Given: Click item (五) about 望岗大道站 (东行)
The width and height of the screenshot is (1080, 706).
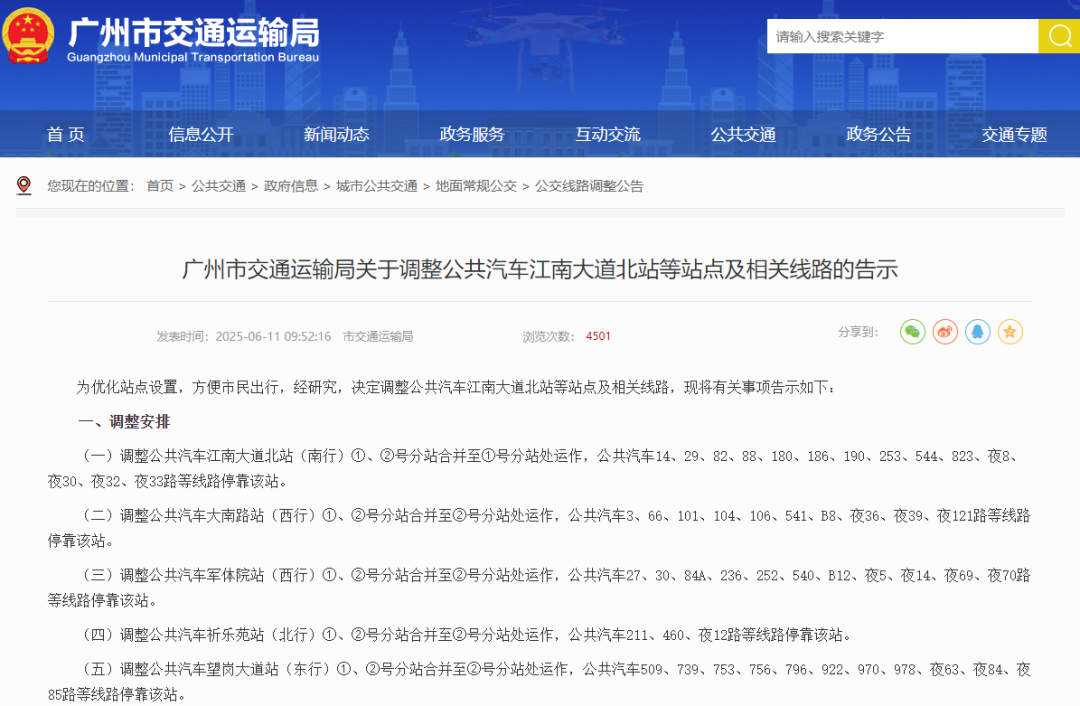Looking at the screenshot, I should (x=539, y=682).
